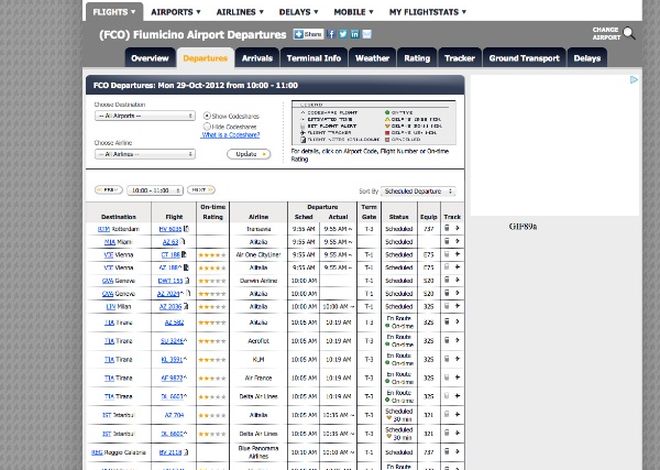
Task: Open flight tracker in Air One CityLiner row
Action: pos(457,254)
